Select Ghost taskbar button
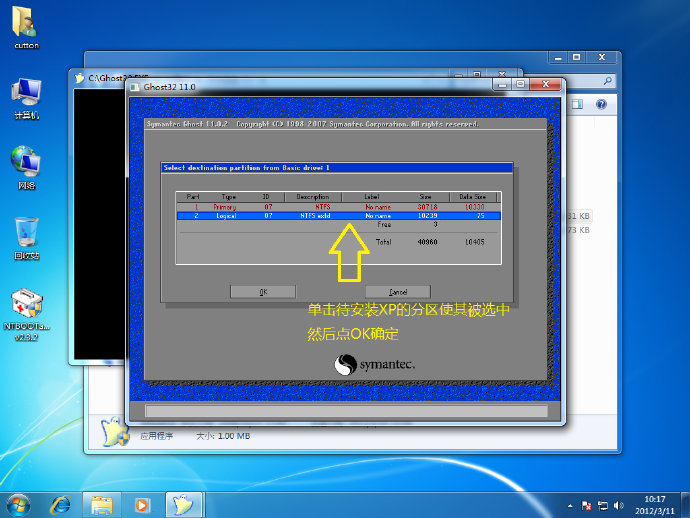The image size is (690, 518). (x=184, y=505)
